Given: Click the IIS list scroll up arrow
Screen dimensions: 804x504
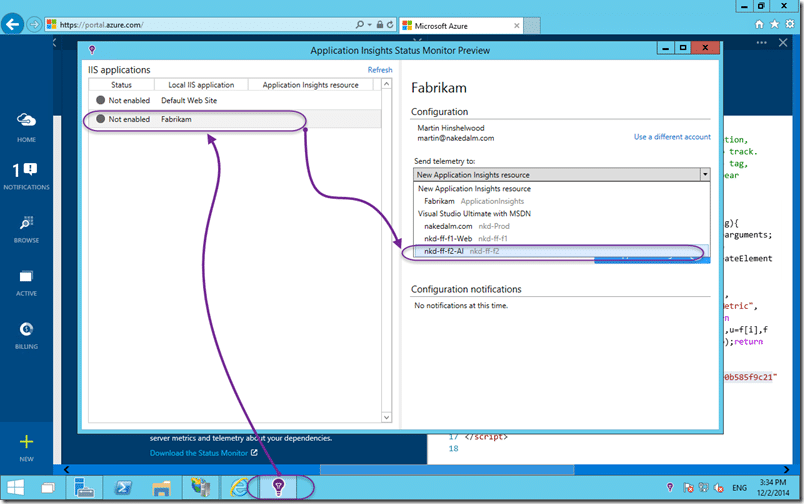Looking at the screenshot, I should tap(387, 84).
